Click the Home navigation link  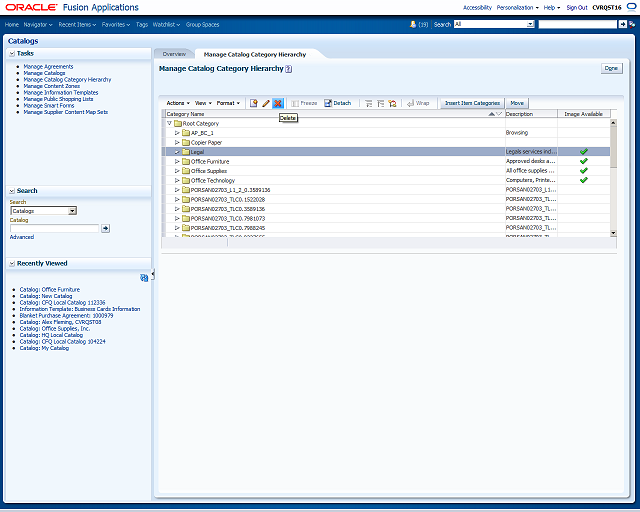12,24
